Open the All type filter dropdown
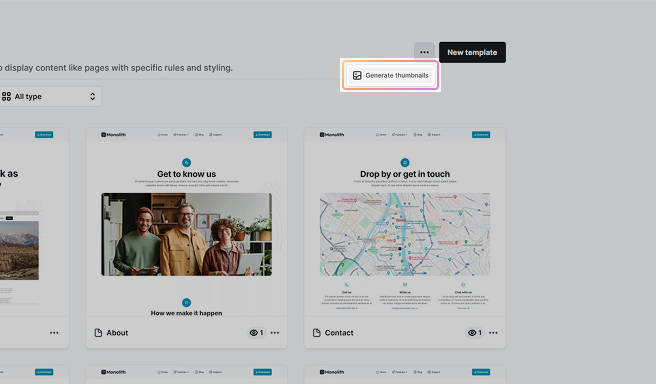656x384 pixels. coord(50,97)
